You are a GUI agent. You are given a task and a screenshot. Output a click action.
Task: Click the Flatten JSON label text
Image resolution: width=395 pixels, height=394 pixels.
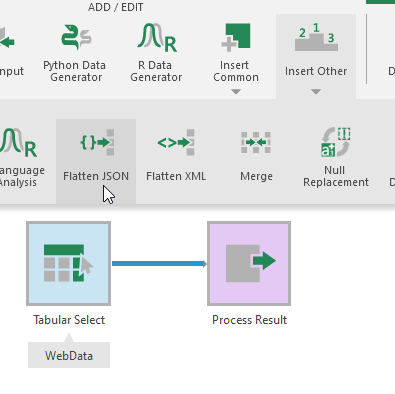[96, 176]
